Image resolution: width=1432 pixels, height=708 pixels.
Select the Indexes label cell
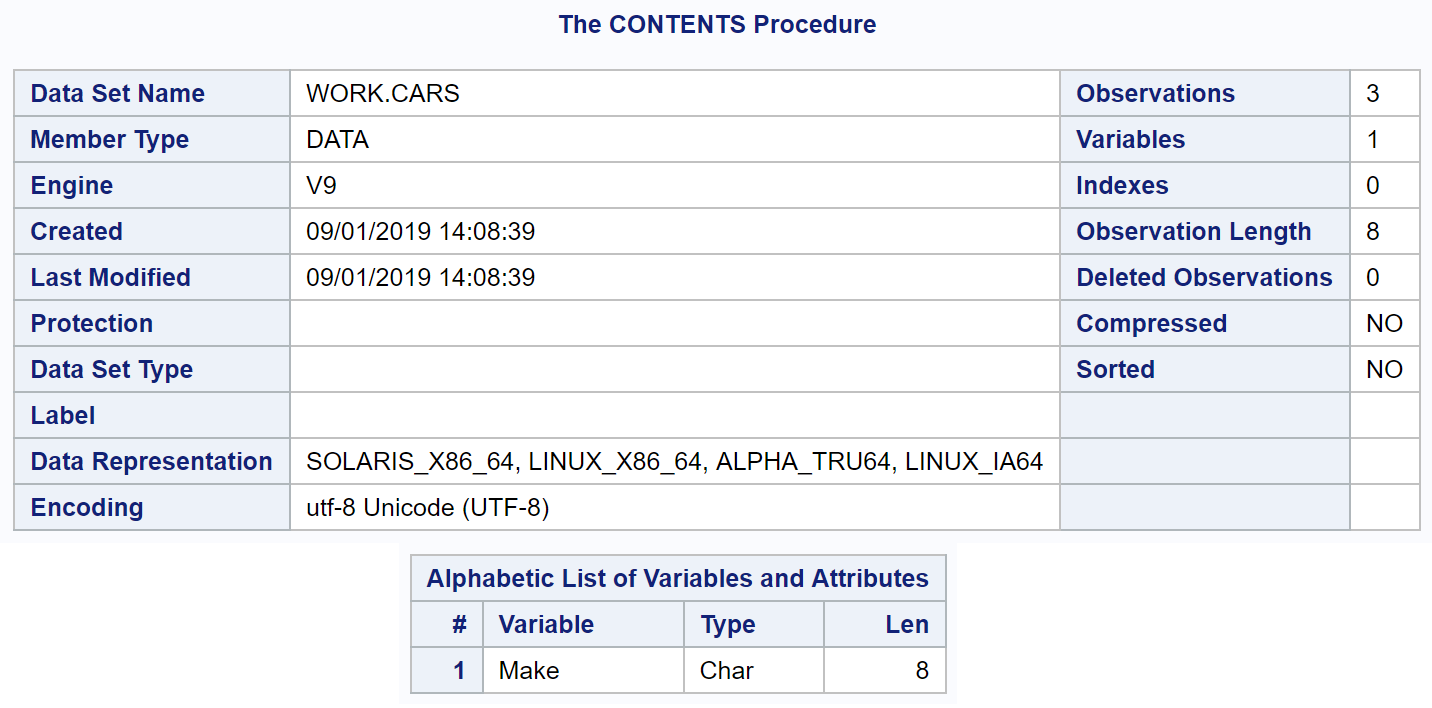(x=1205, y=186)
